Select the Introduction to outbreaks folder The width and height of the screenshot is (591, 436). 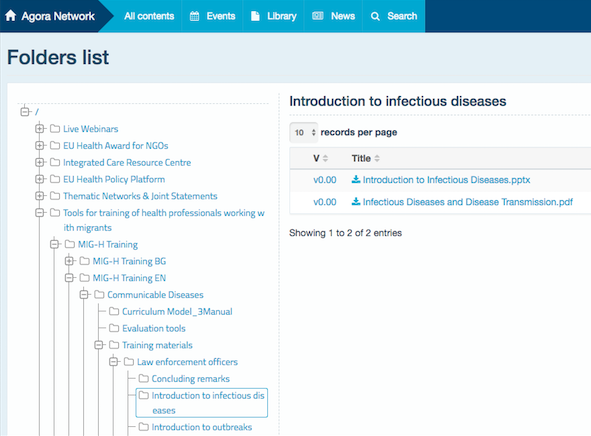click(x=202, y=427)
